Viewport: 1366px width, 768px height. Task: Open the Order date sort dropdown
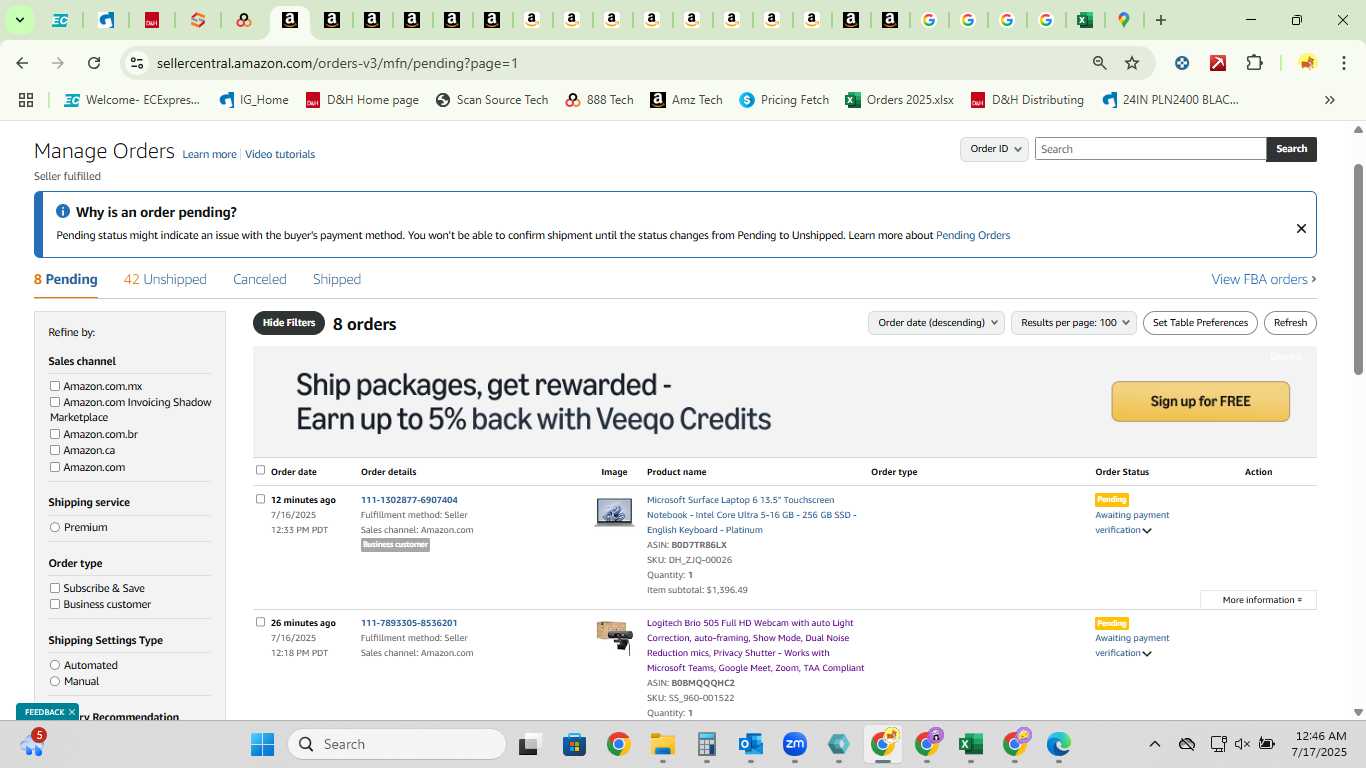936,323
